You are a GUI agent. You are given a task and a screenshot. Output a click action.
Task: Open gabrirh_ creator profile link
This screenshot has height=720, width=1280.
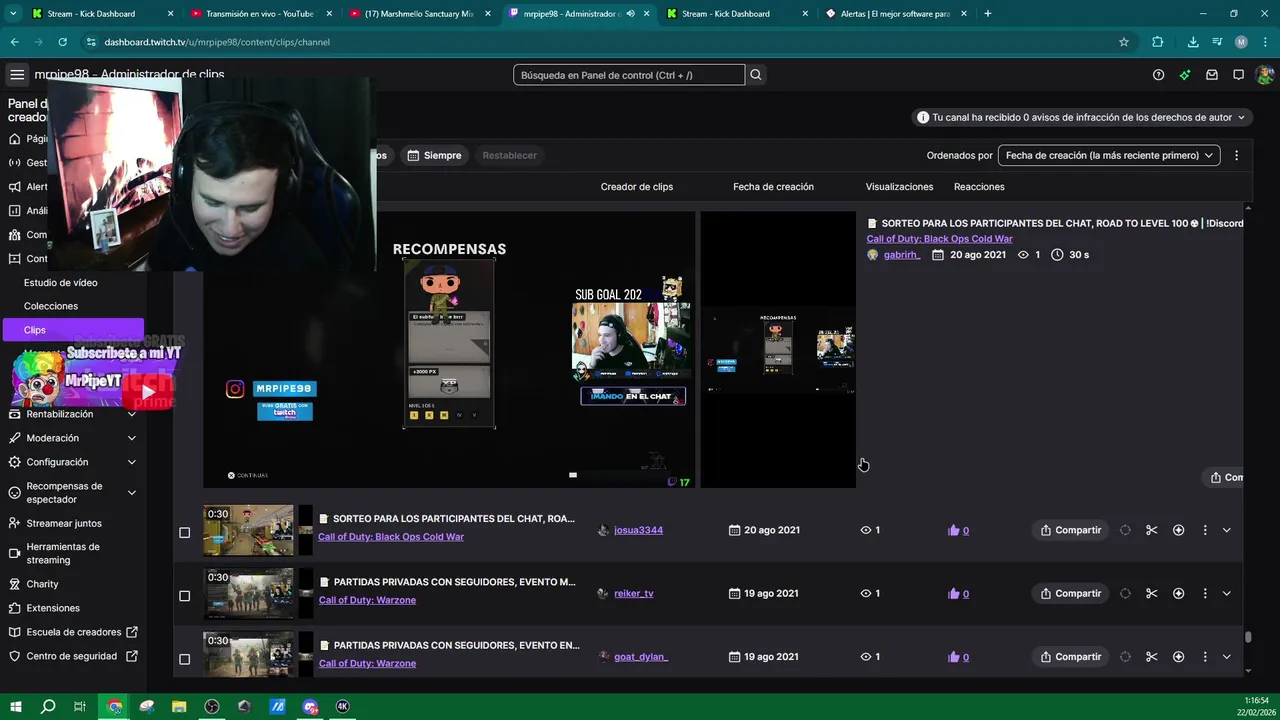click(902, 255)
